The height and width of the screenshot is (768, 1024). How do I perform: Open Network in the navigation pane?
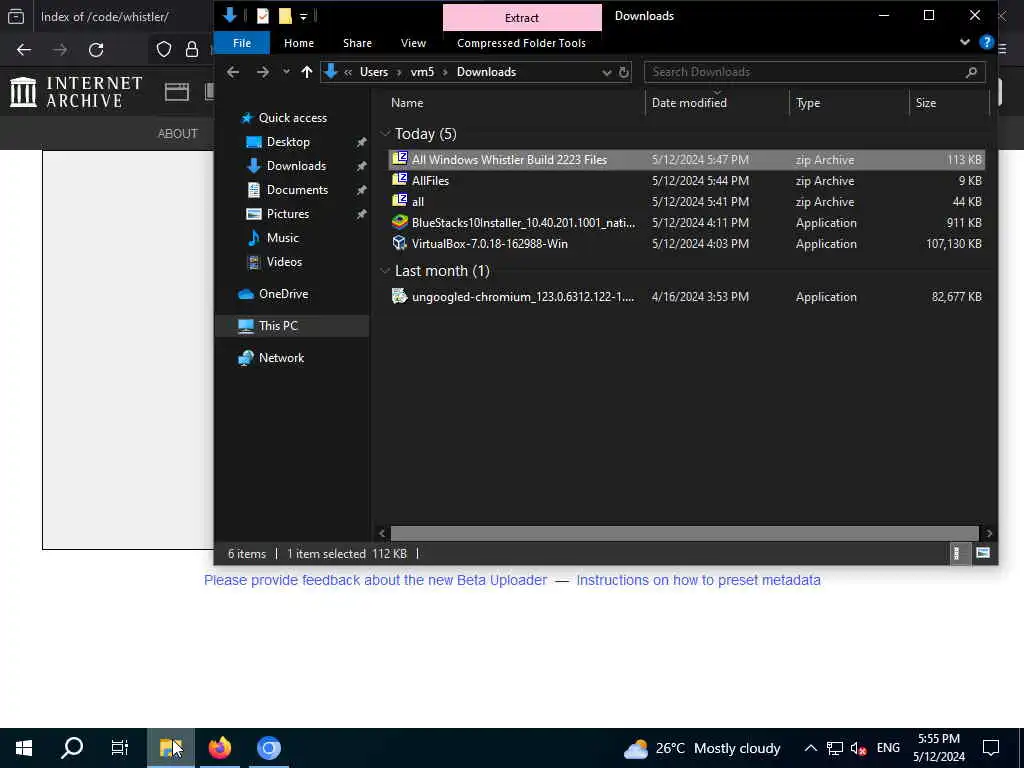tap(281, 358)
